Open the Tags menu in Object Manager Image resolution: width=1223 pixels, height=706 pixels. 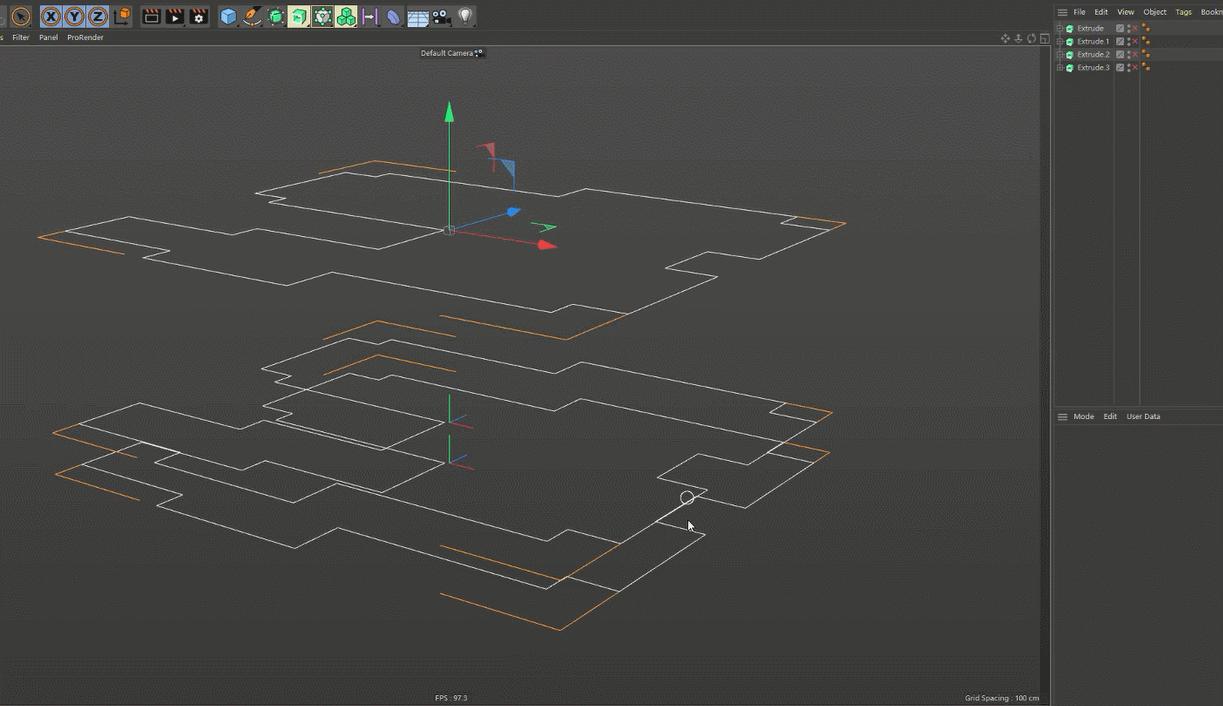(x=1183, y=12)
